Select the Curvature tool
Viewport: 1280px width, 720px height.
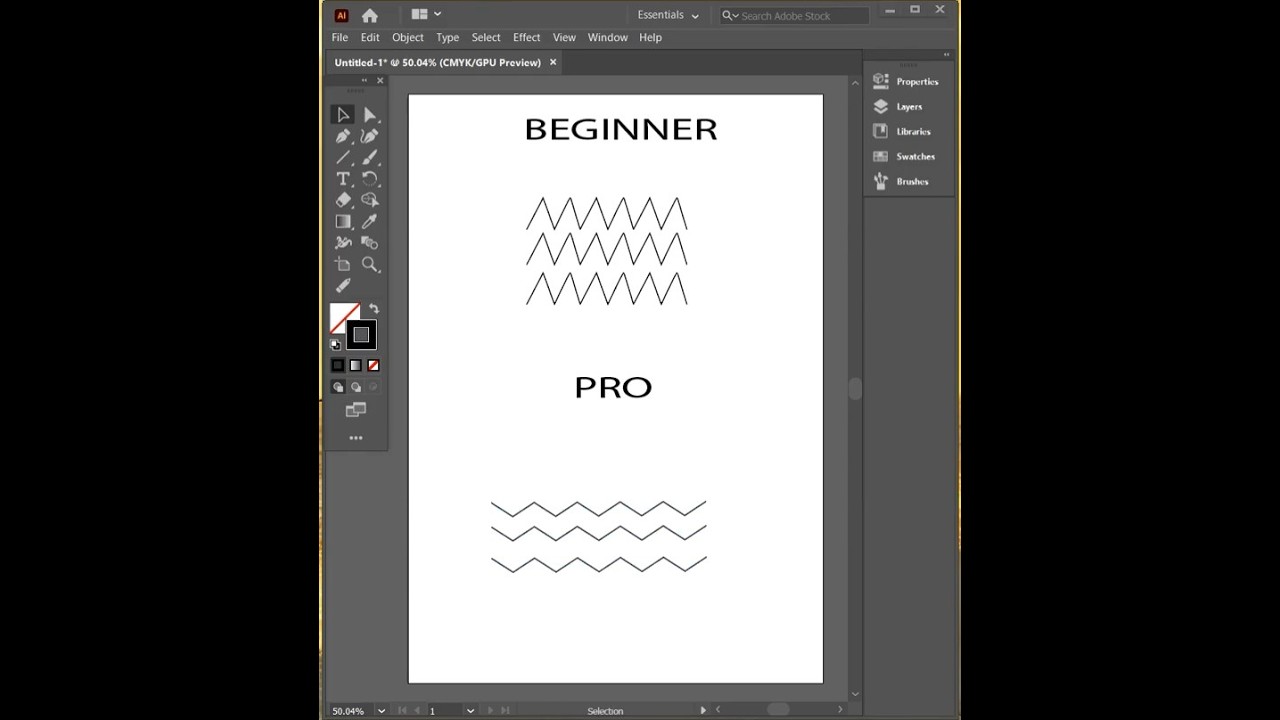[x=370, y=136]
